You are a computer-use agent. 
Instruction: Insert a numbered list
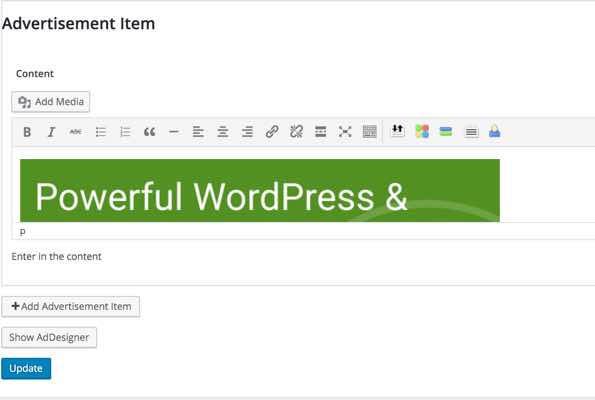pyautogui.click(x=125, y=132)
